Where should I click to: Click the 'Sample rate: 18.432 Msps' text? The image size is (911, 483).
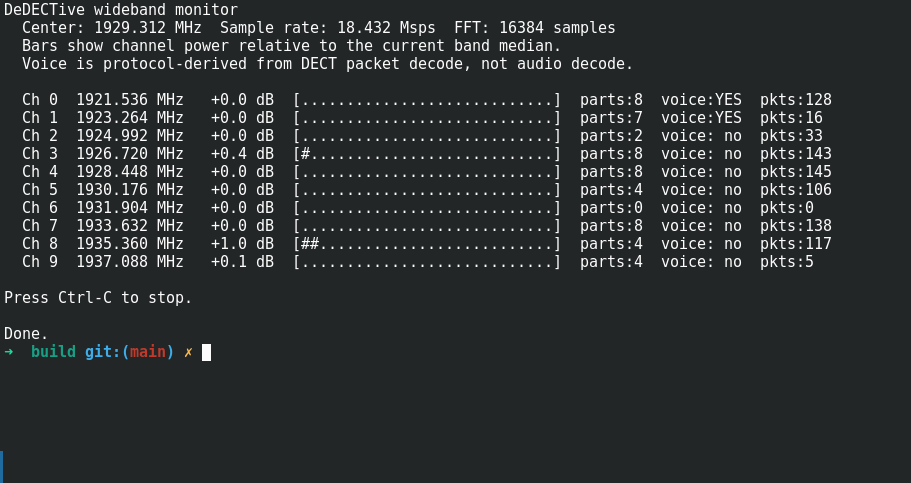[328, 28]
